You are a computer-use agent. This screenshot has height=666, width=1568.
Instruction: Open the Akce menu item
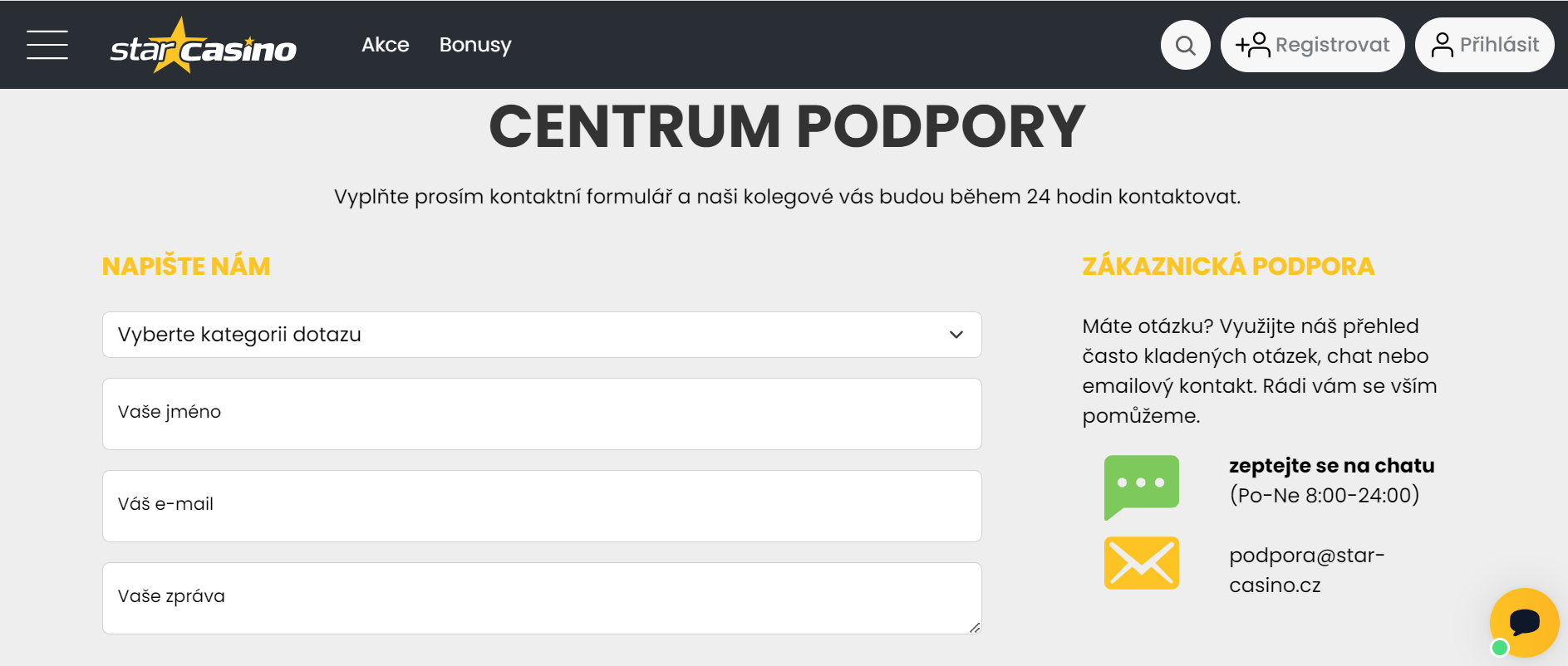[x=386, y=45]
